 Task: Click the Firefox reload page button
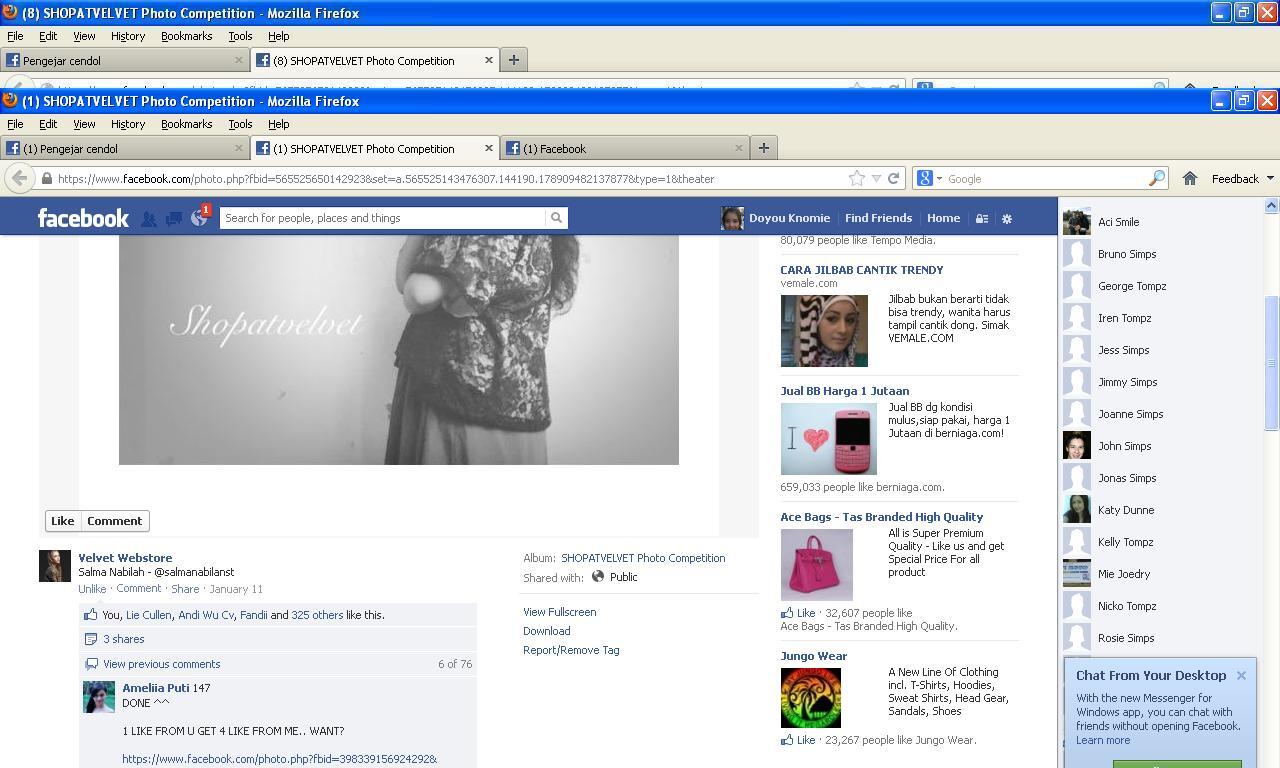[x=894, y=178]
